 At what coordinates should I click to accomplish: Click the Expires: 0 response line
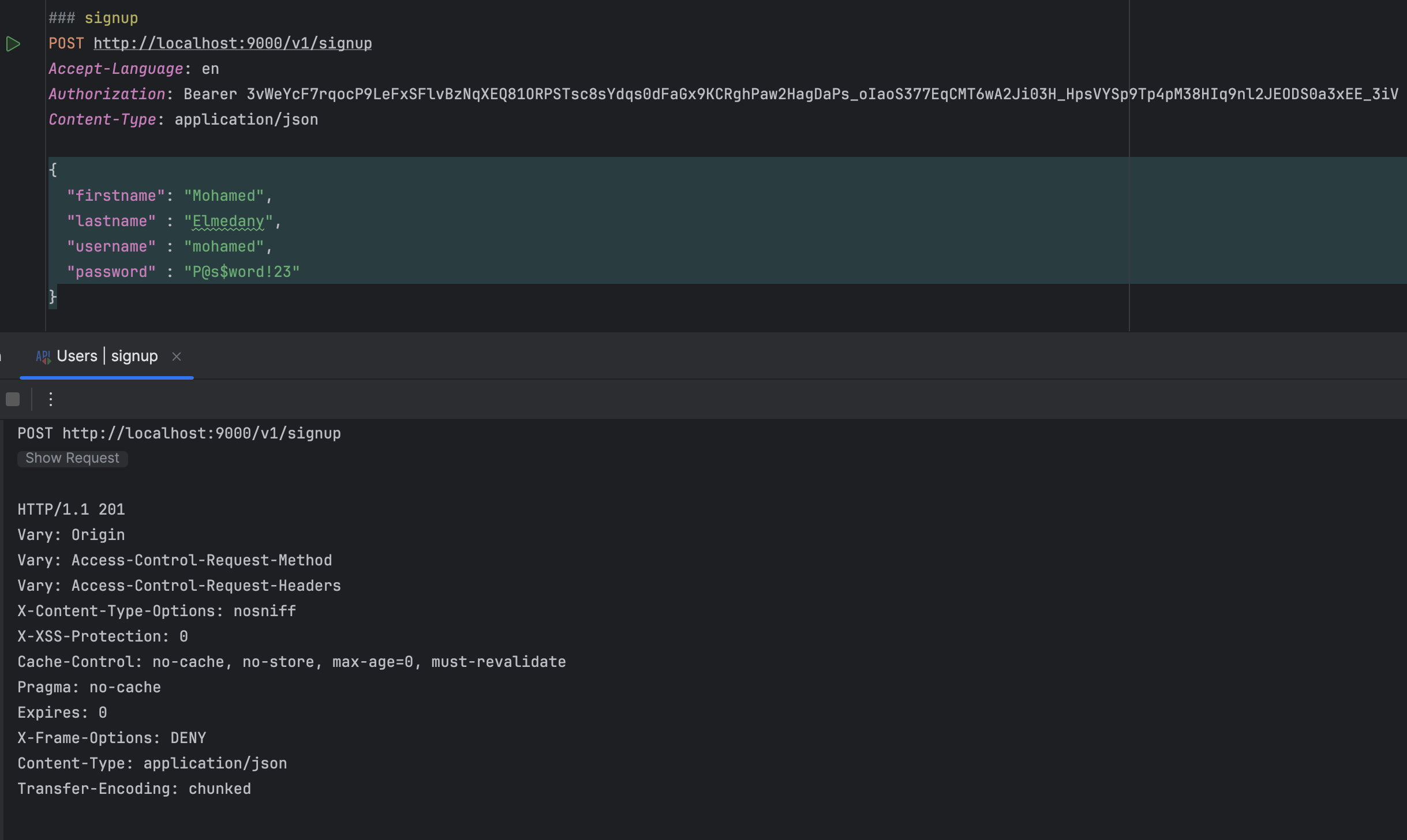[x=62, y=712]
